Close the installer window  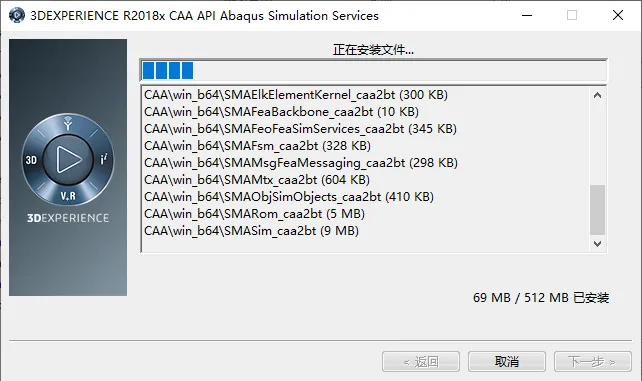618,16
